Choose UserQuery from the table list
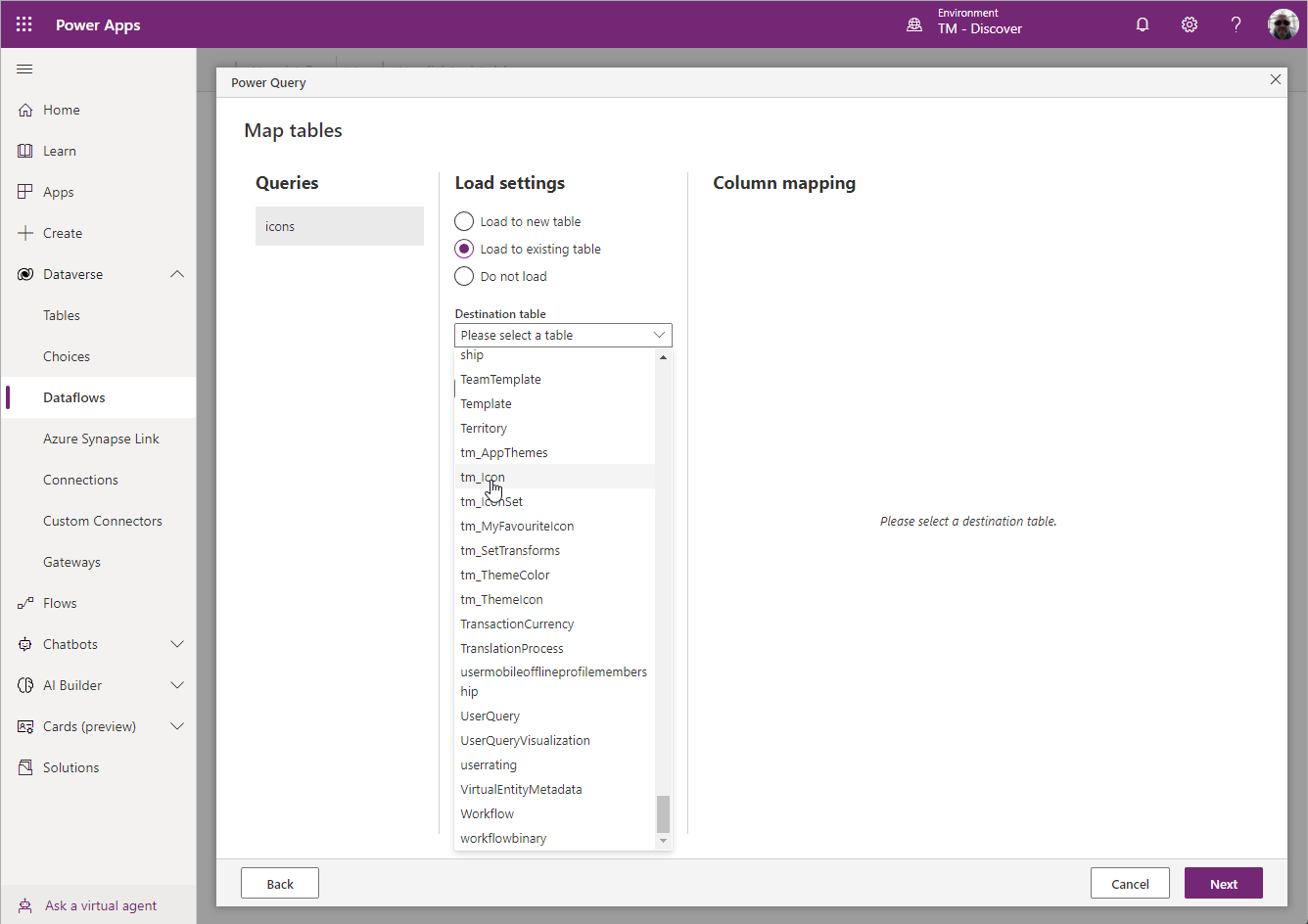 coord(555,716)
